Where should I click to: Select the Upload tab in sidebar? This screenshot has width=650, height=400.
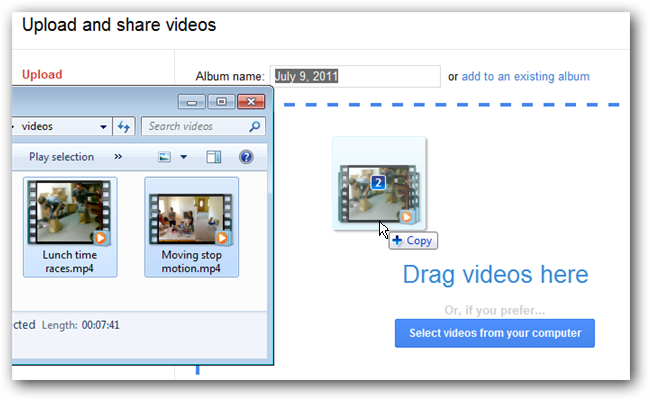pyautogui.click(x=42, y=75)
